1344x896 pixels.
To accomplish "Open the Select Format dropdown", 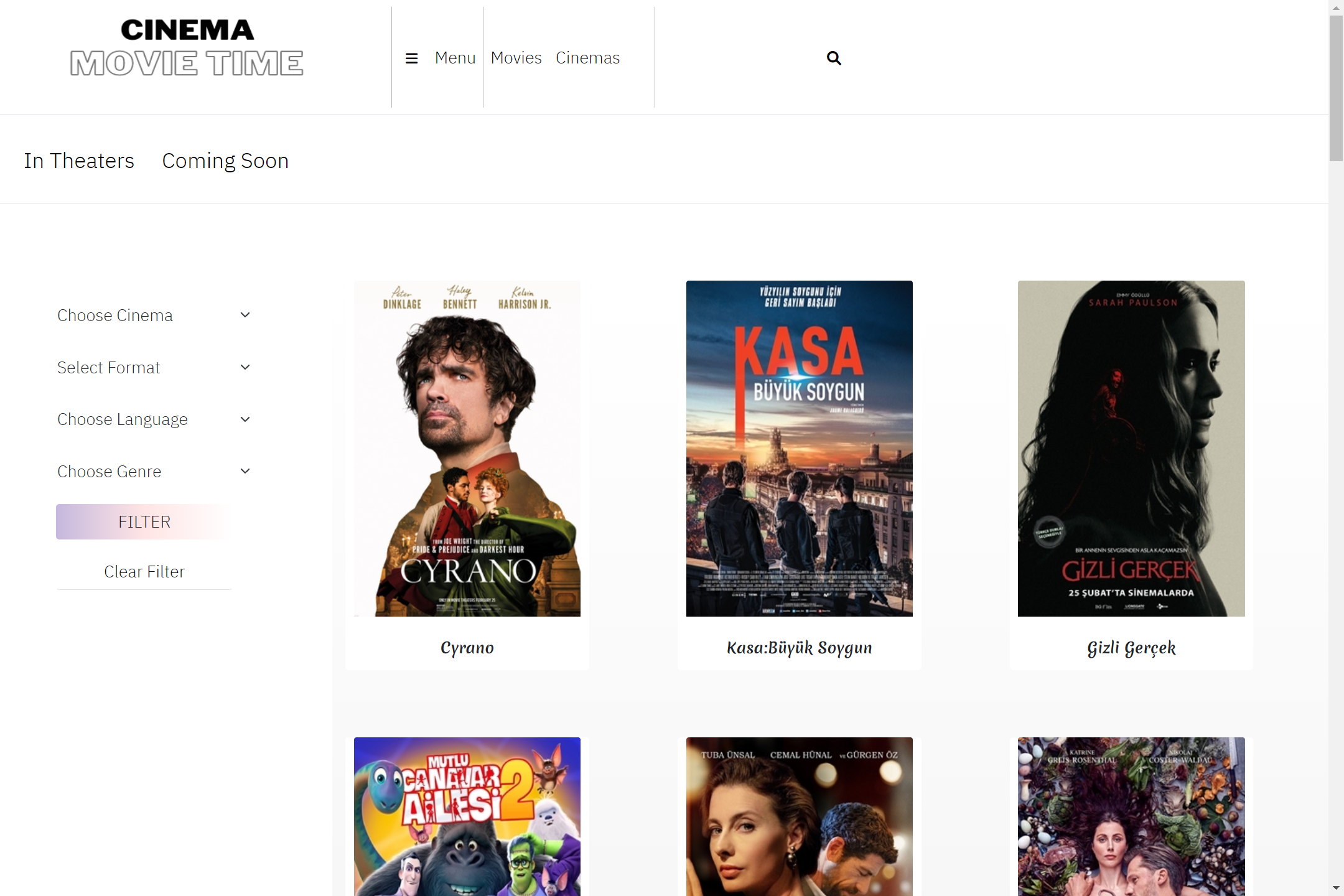I will coord(144,367).
